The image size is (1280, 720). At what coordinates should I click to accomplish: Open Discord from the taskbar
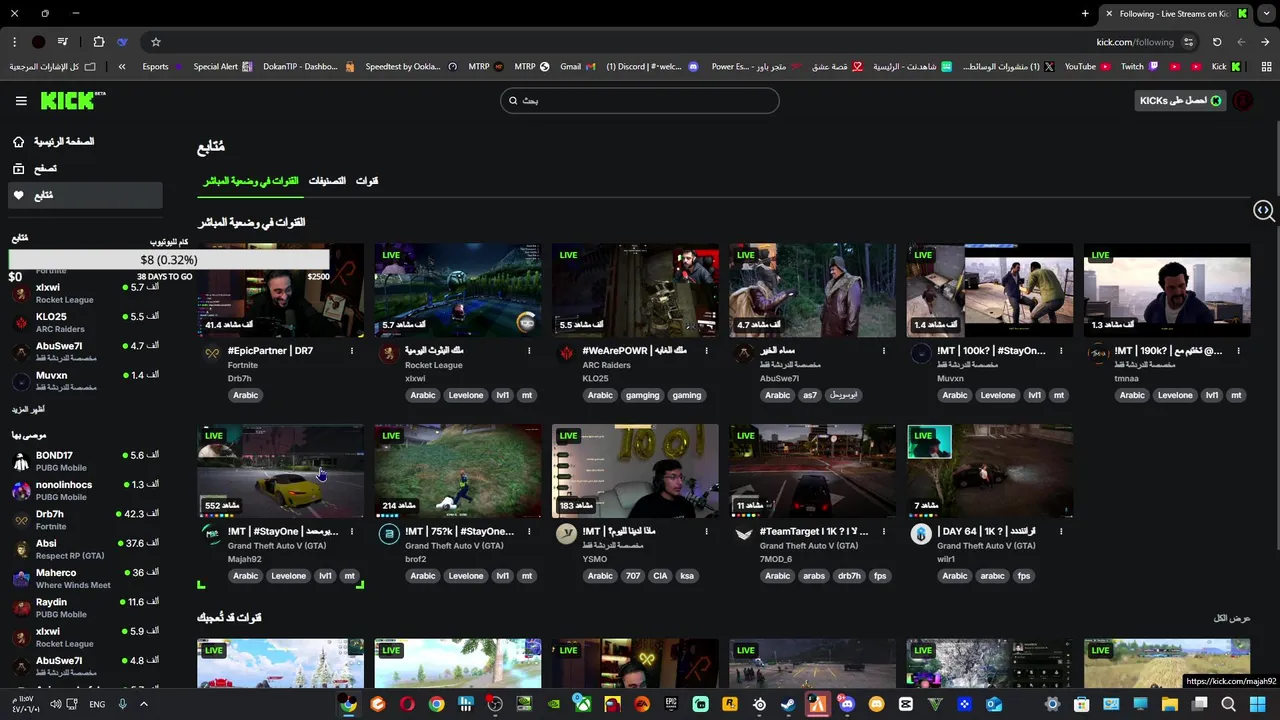pyautogui.click(x=847, y=704)
